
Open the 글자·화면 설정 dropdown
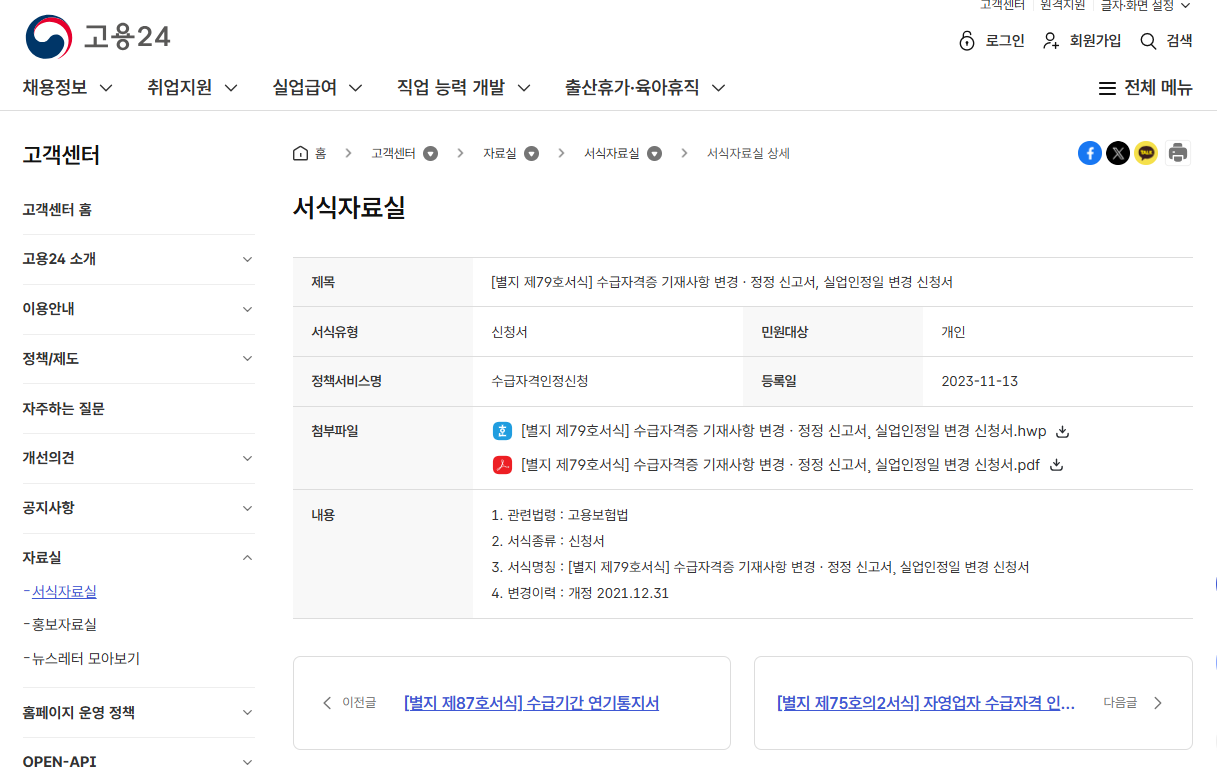[1146, 5]
